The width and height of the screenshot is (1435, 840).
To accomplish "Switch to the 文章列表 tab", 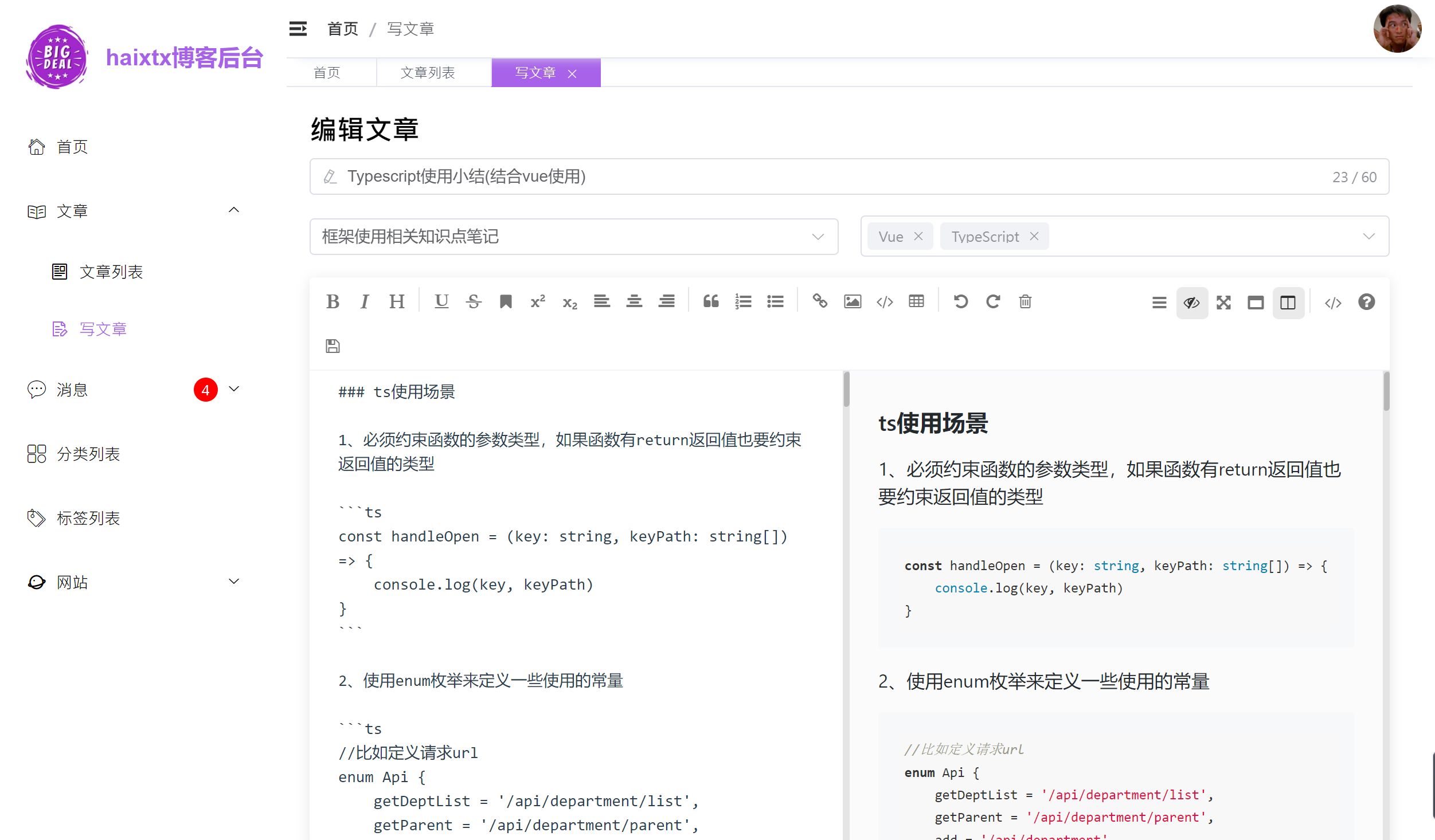I will 428,73.
